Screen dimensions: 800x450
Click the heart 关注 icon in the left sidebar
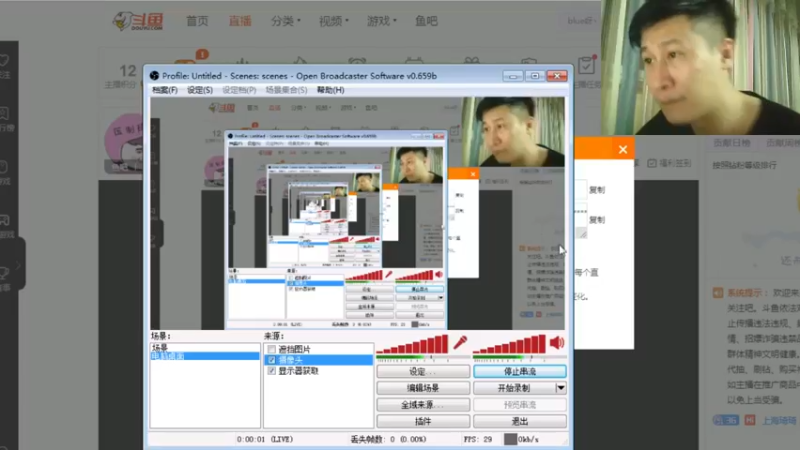point(5,60)
